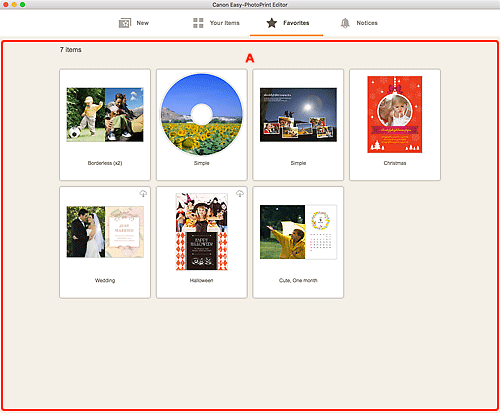The height and width of the screenshot is (413, 500).
Task: Open the Notices tab
Action: click(x=359, y=23)
